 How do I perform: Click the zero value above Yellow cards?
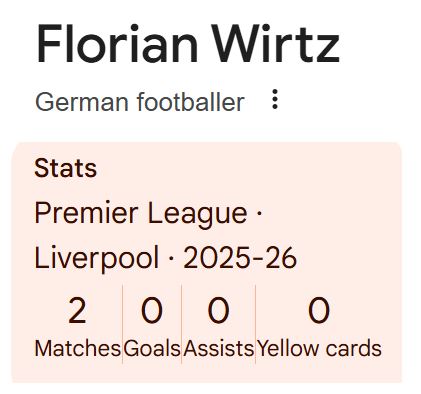319,311
